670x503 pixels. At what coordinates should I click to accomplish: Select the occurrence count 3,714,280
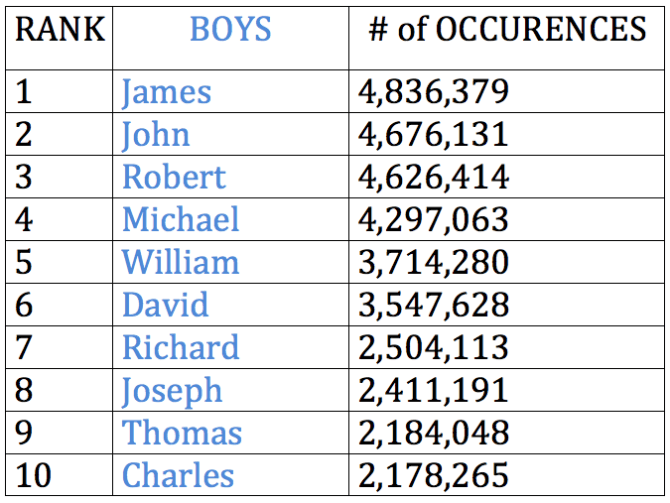coord(434,262)
